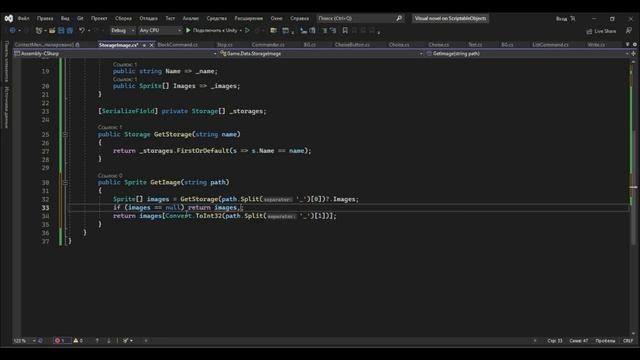Image resolution: width=640 pixels, height=360 pixels.
Task: Pin the StorageImage.cs tab
Action: point(144,45)
